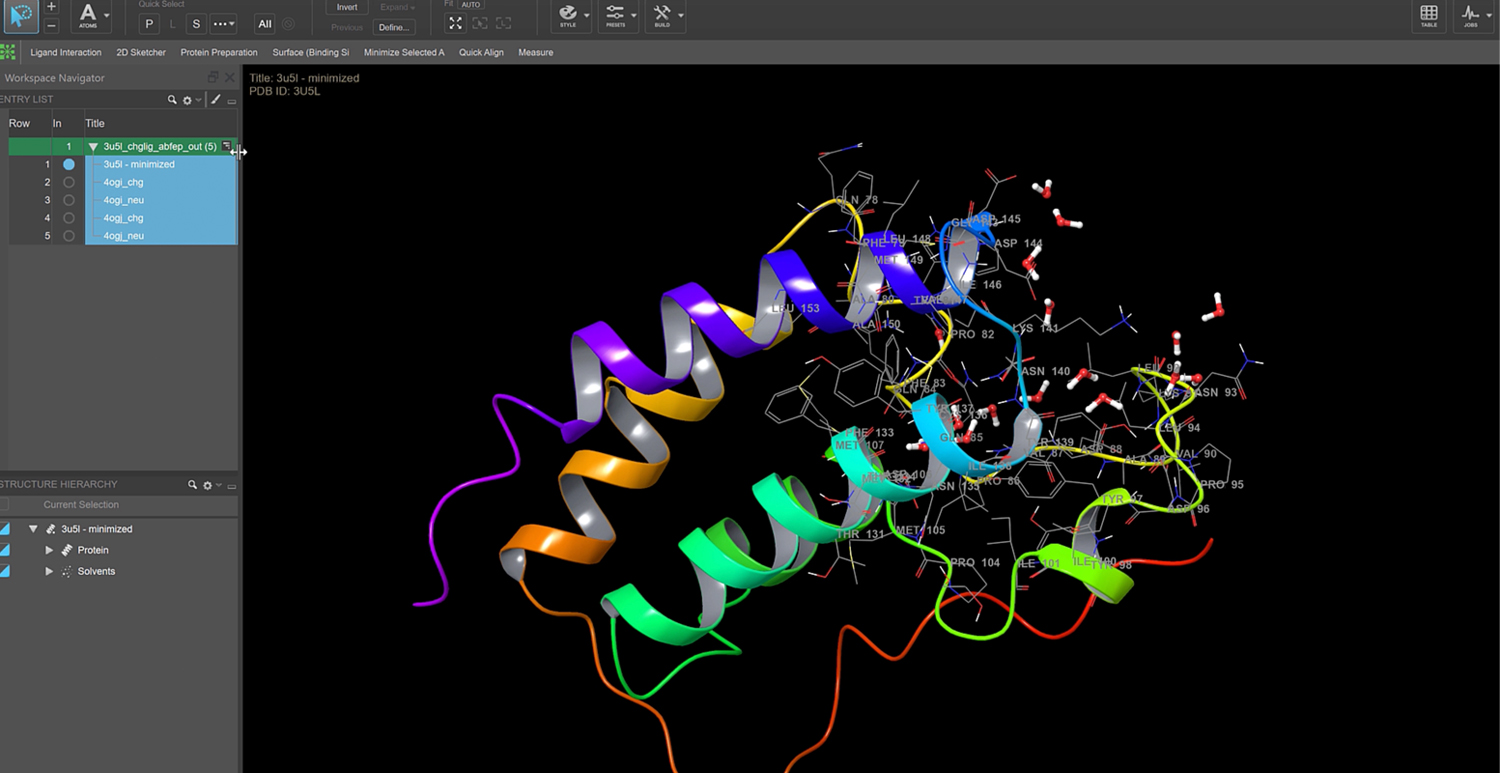Click the Invert selection button
The width and height of the screenshot is (1500, 773).
click(346, 7)
